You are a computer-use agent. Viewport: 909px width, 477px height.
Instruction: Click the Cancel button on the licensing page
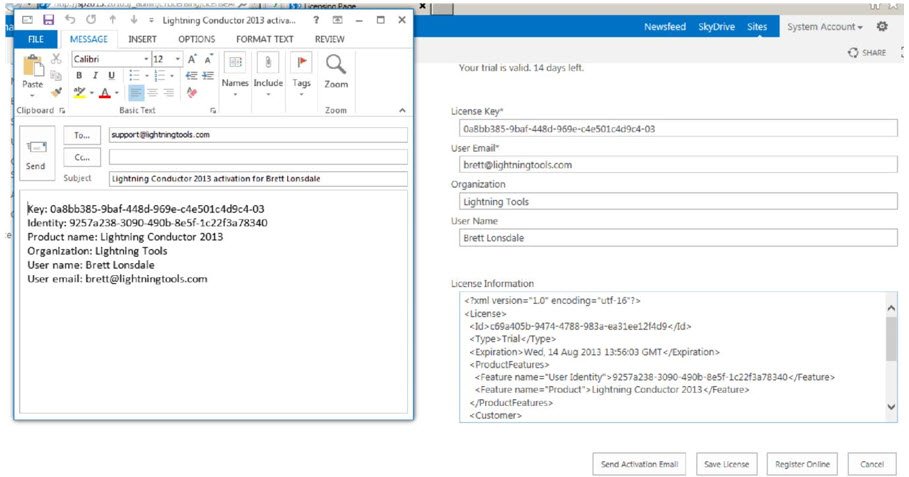pyautogui.click(x=872, y=464)
